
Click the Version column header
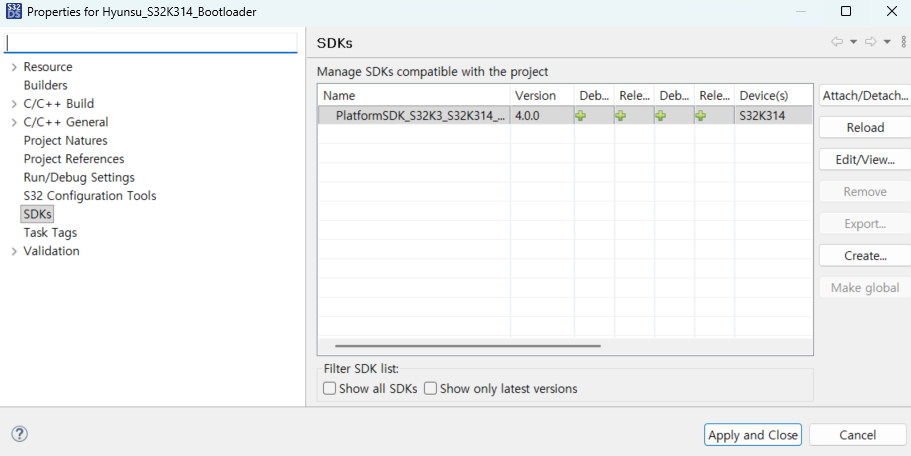tap(542, 96)
